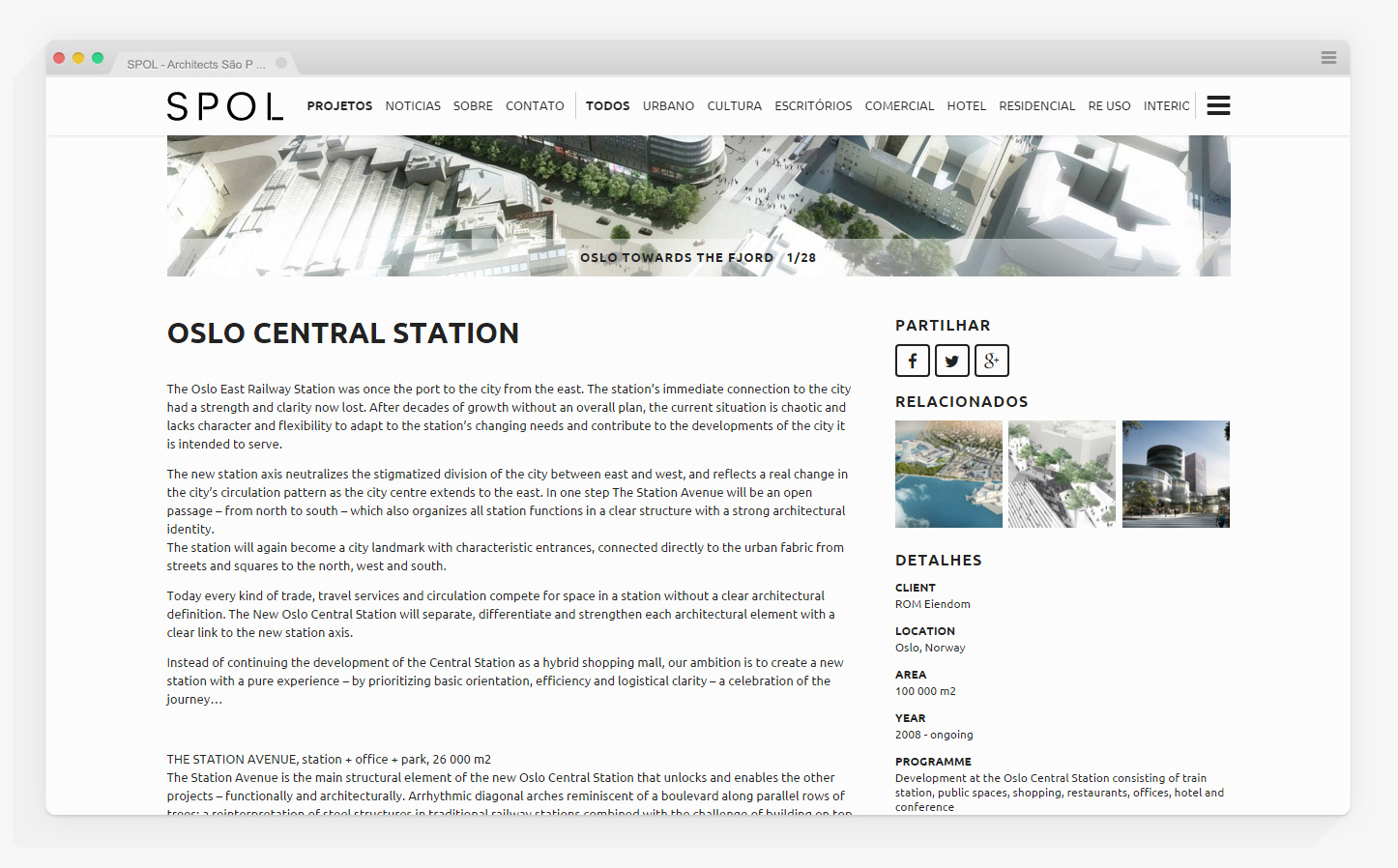
Task: Select the TODOS category filter
Action: [607, 106]
